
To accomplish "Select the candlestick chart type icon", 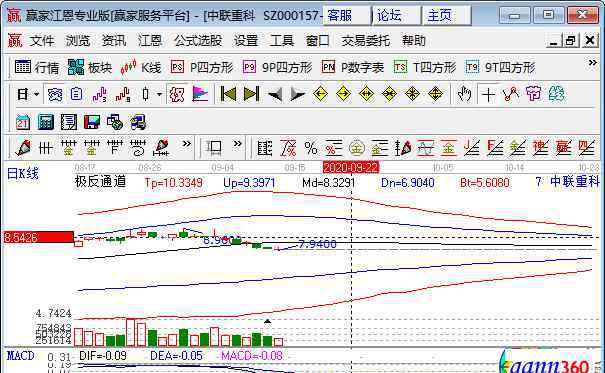I will (145, 94).
